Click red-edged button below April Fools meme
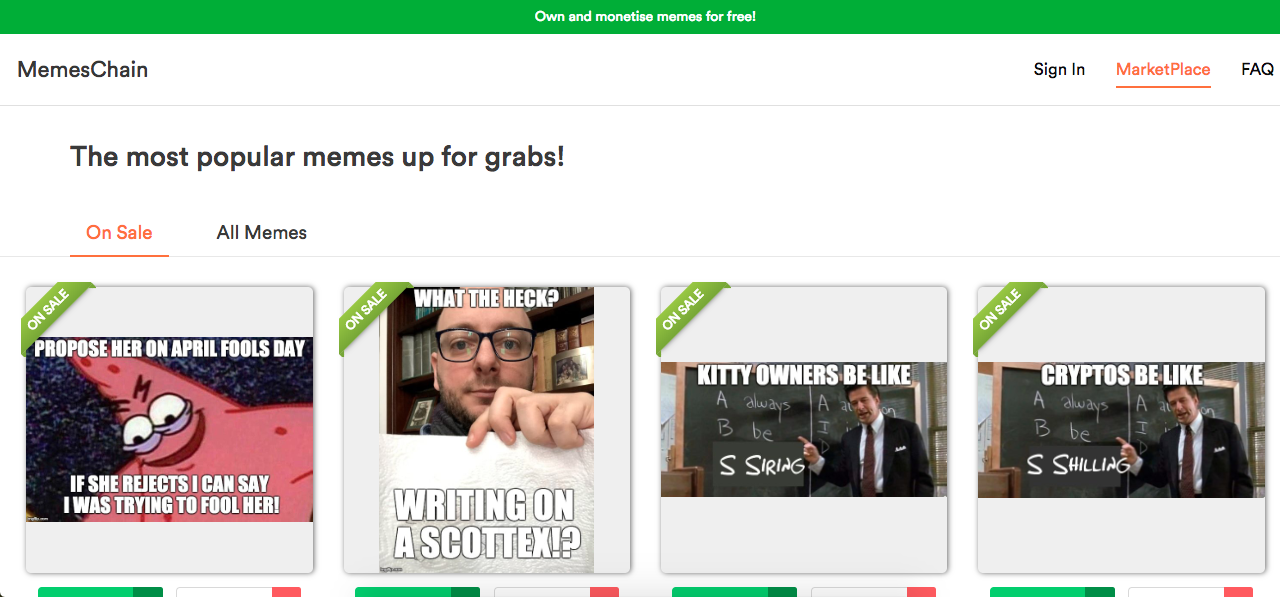Screen dimensions: 1280x597 [238, 592]
